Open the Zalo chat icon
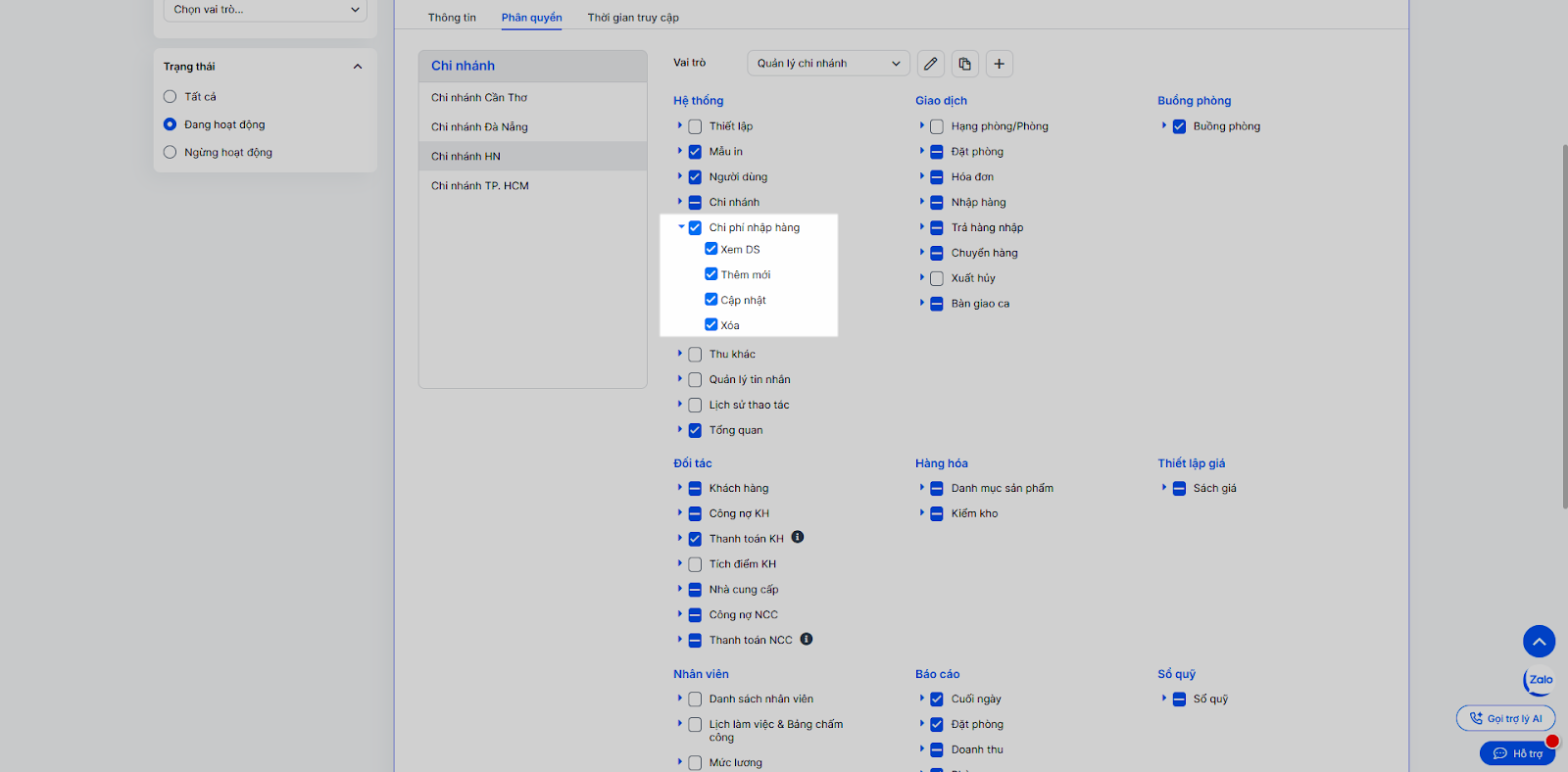Image resolution: width=1568 pixels, height=772 pixels. point(1540,680)
